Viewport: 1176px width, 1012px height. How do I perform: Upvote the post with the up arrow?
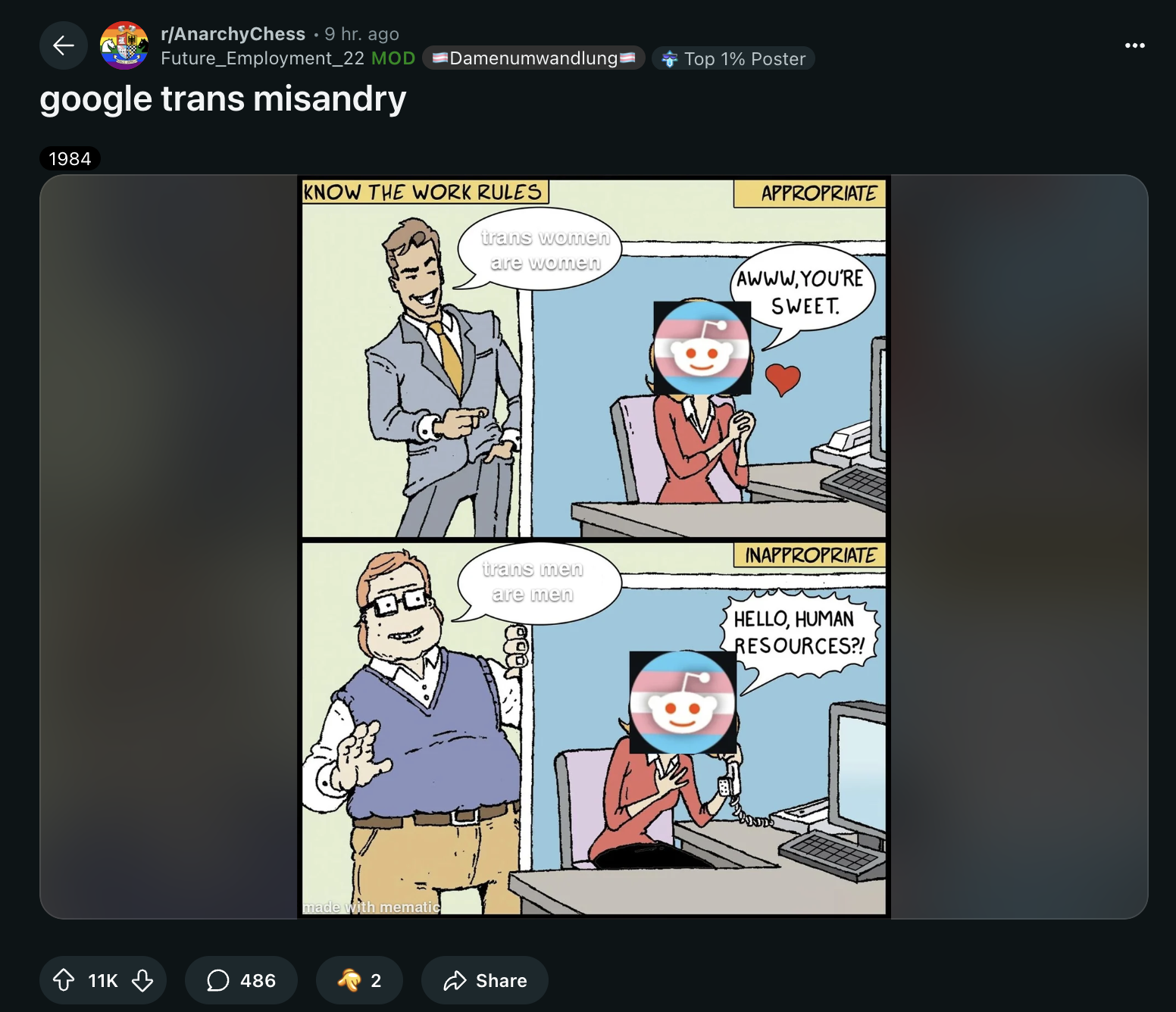coord(64,980)
